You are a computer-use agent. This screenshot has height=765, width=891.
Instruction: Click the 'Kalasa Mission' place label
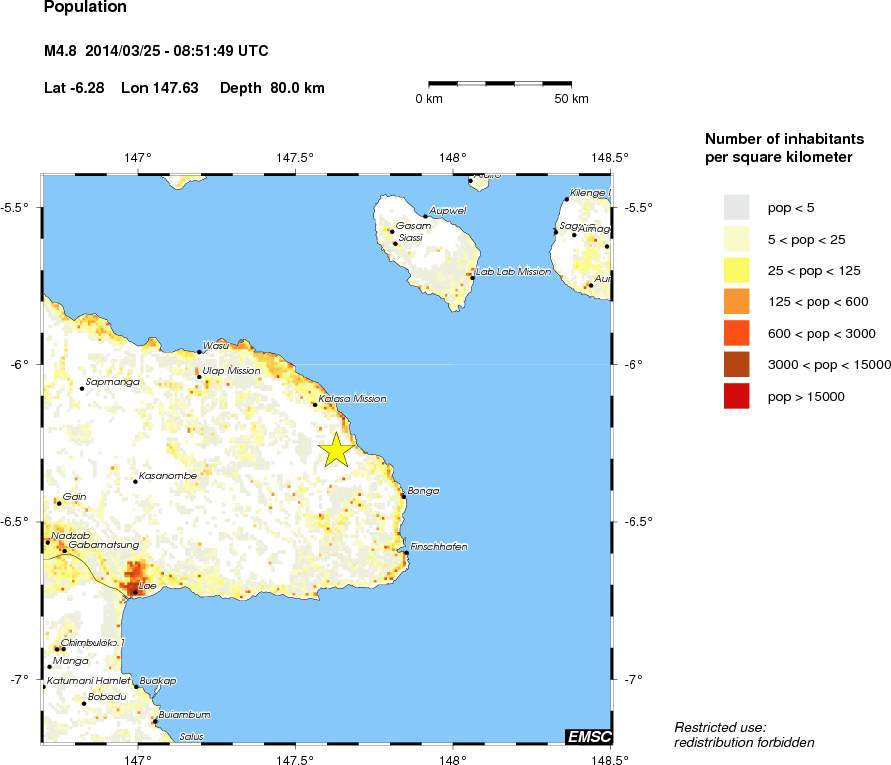tap(352, 399)
